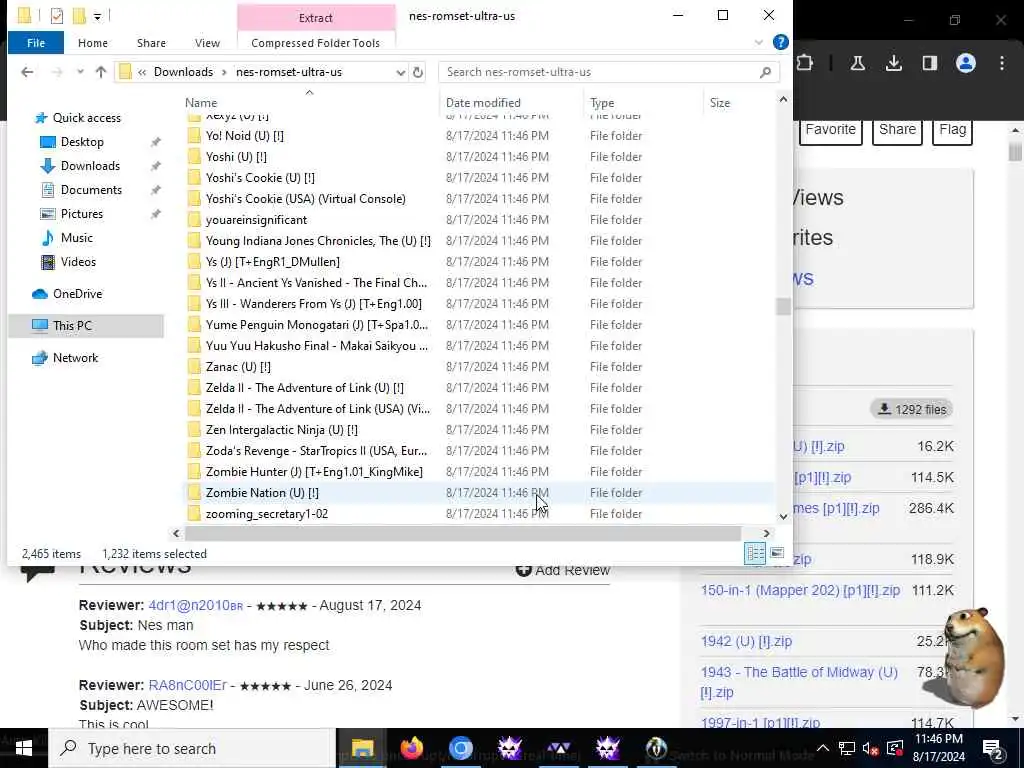The image size is (1024, 768).
Task: Open the browser three-dot menu
Action: [x=1002, y=63]
